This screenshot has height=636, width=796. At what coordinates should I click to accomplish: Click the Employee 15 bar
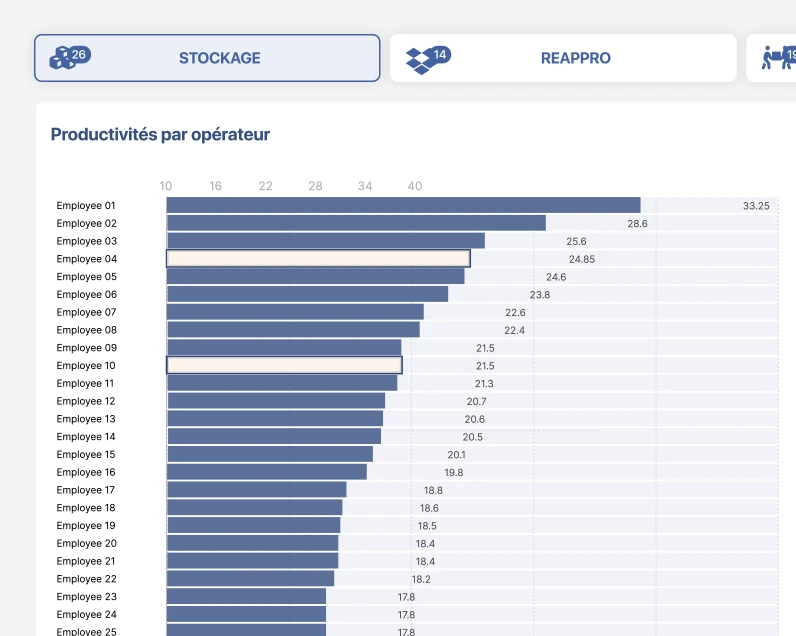[270, 454]
